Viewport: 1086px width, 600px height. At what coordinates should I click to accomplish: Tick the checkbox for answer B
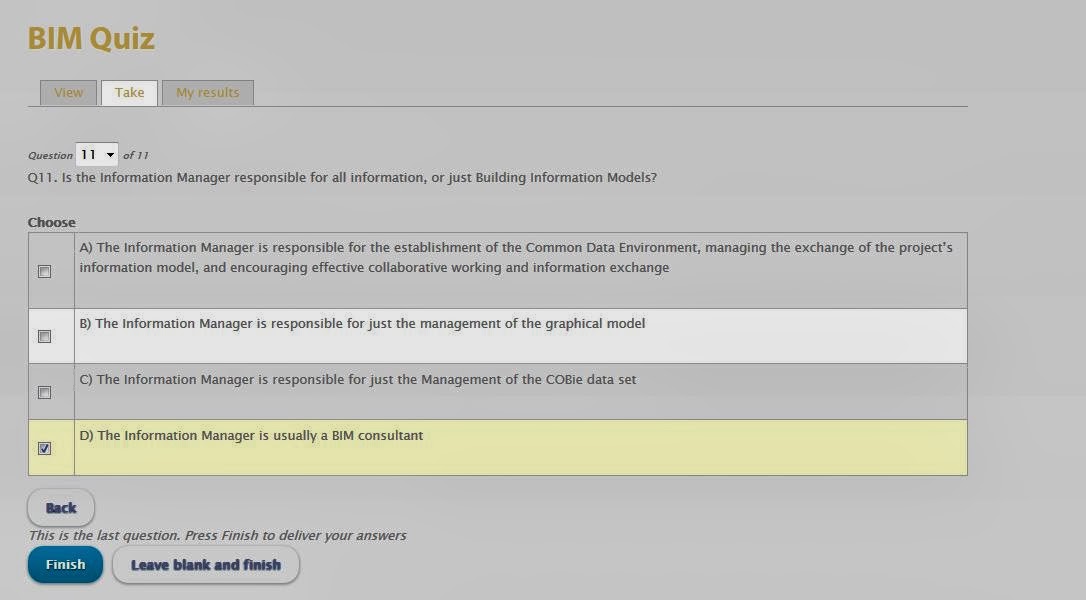pyautogui.click(x=44, y=337)
